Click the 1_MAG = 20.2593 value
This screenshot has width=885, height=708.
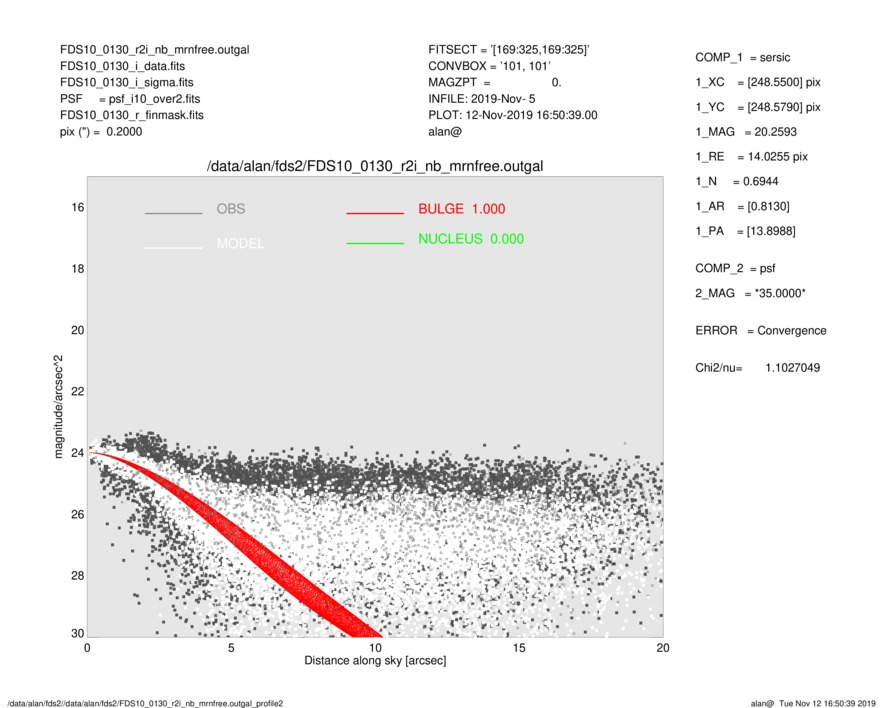tap(746, 132)
